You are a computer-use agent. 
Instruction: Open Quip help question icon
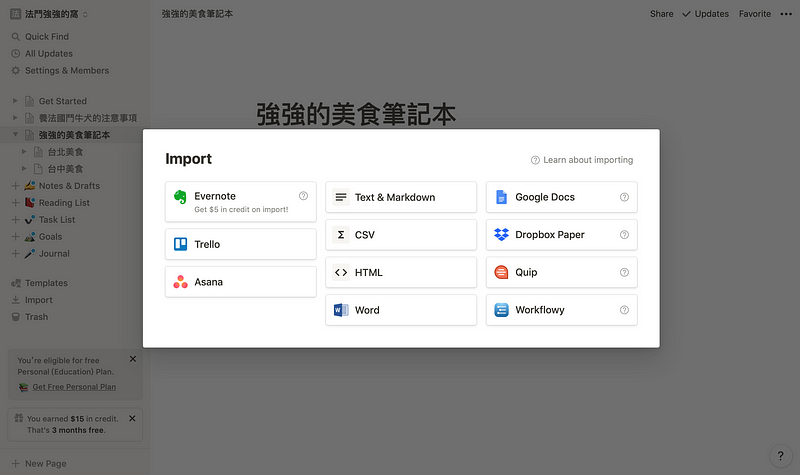point(624,272)
